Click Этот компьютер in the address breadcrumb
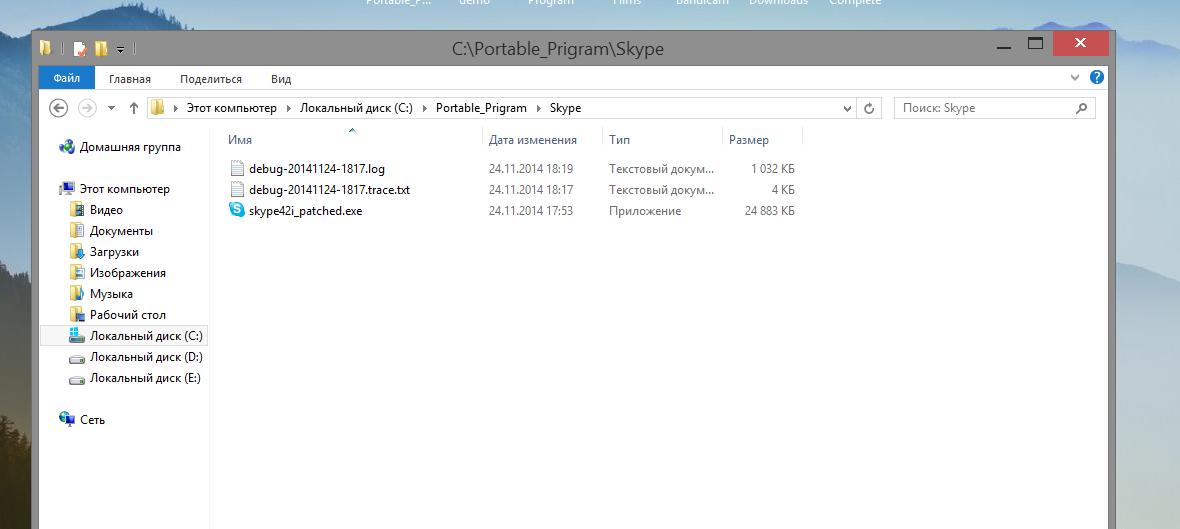 click(x=232, y=108)
